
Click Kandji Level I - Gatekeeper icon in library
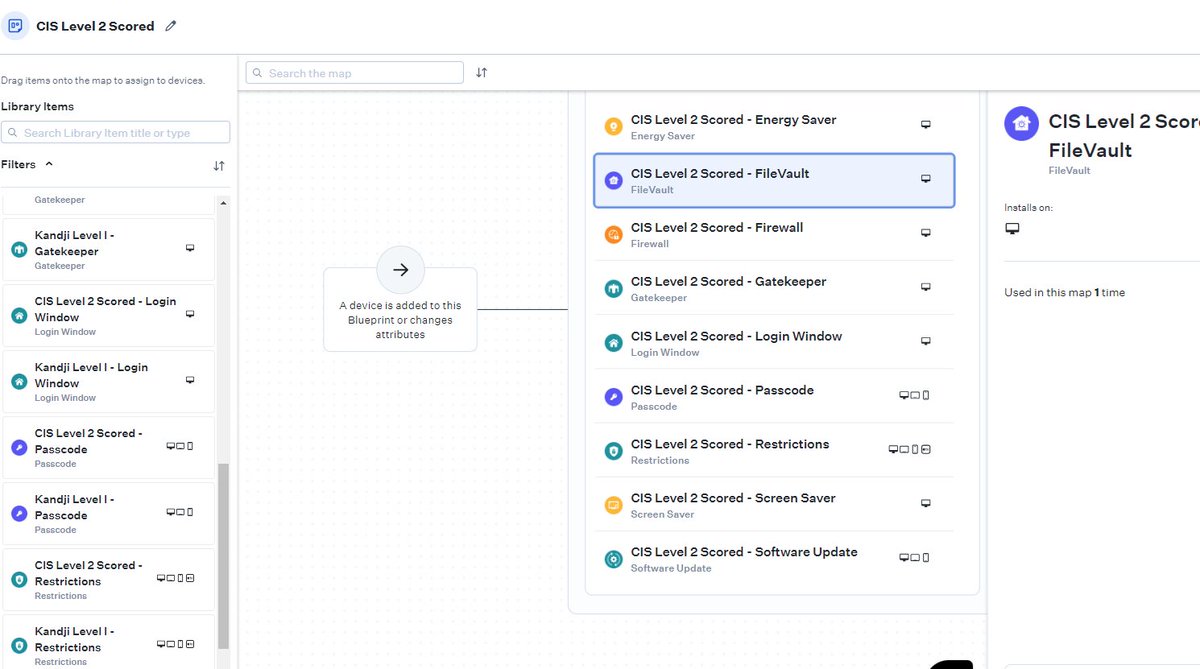coord(18,250)
